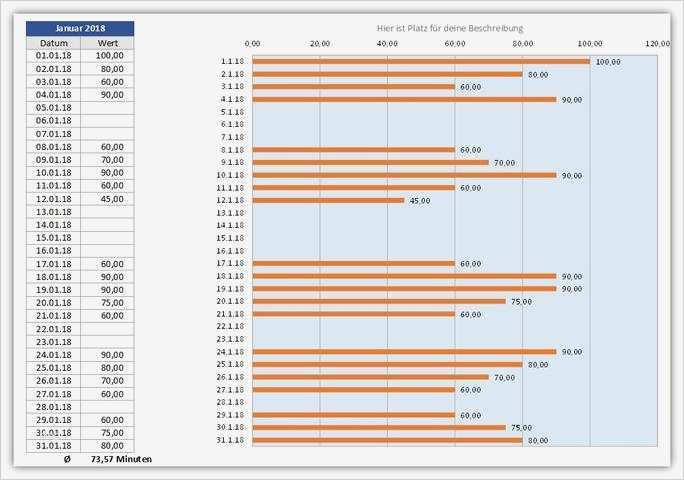
Task: Select the date cell 28.01.18
Action: (x=54, y=407)
